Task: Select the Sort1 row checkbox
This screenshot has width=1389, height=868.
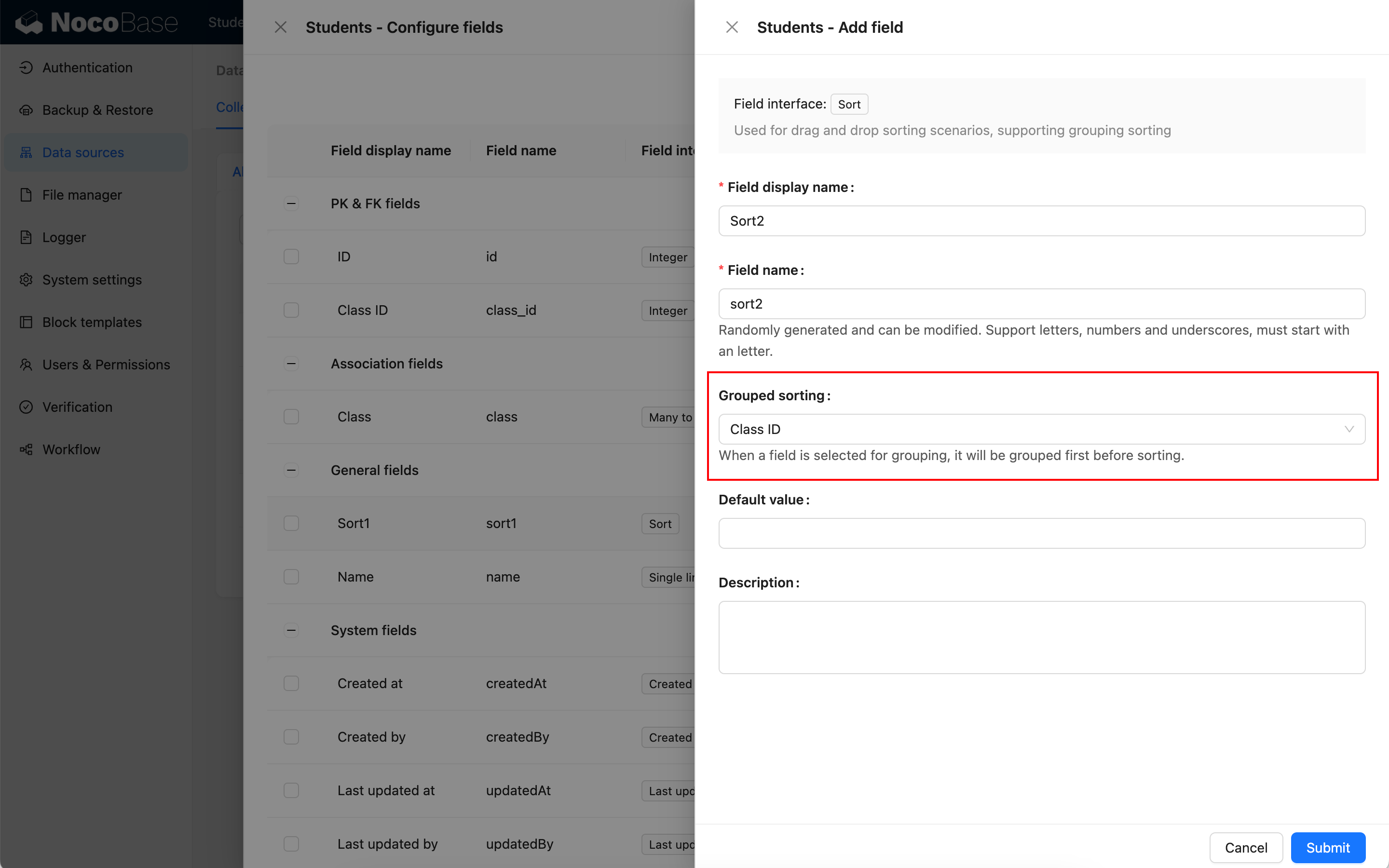Action: point(292,524)
